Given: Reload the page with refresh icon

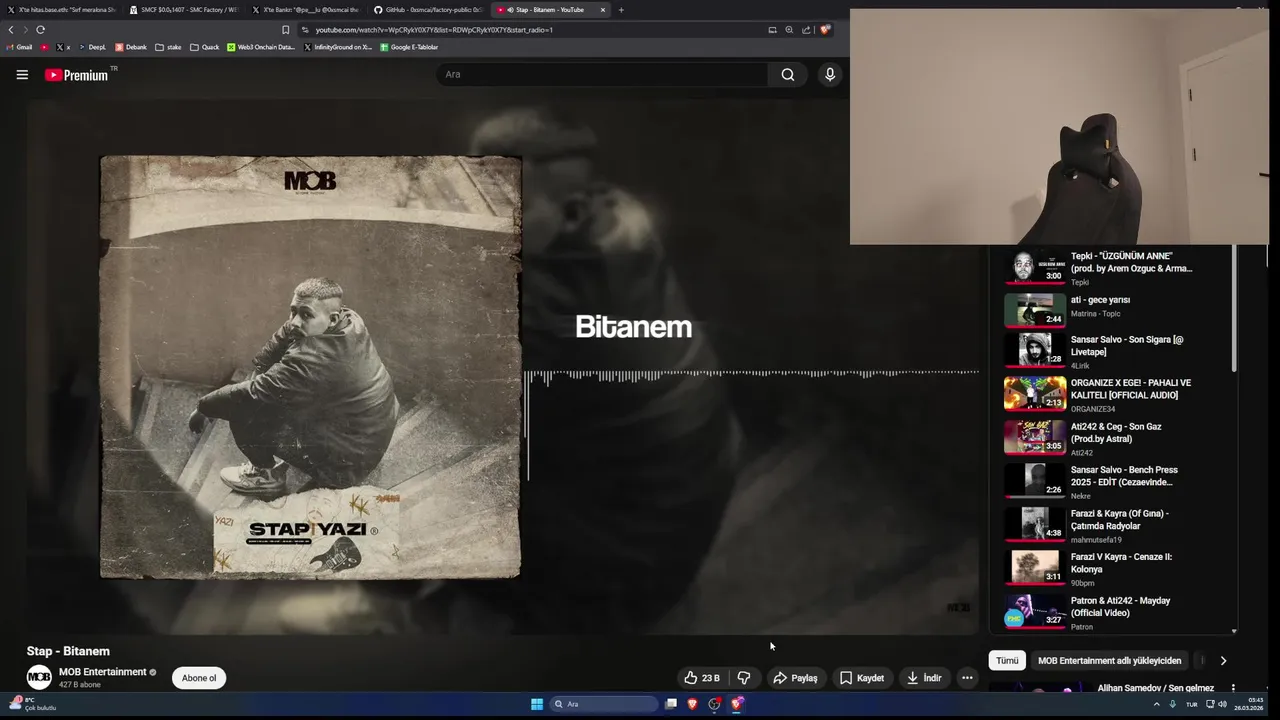Looking at the screenshot, I should [x=40, y=30].
